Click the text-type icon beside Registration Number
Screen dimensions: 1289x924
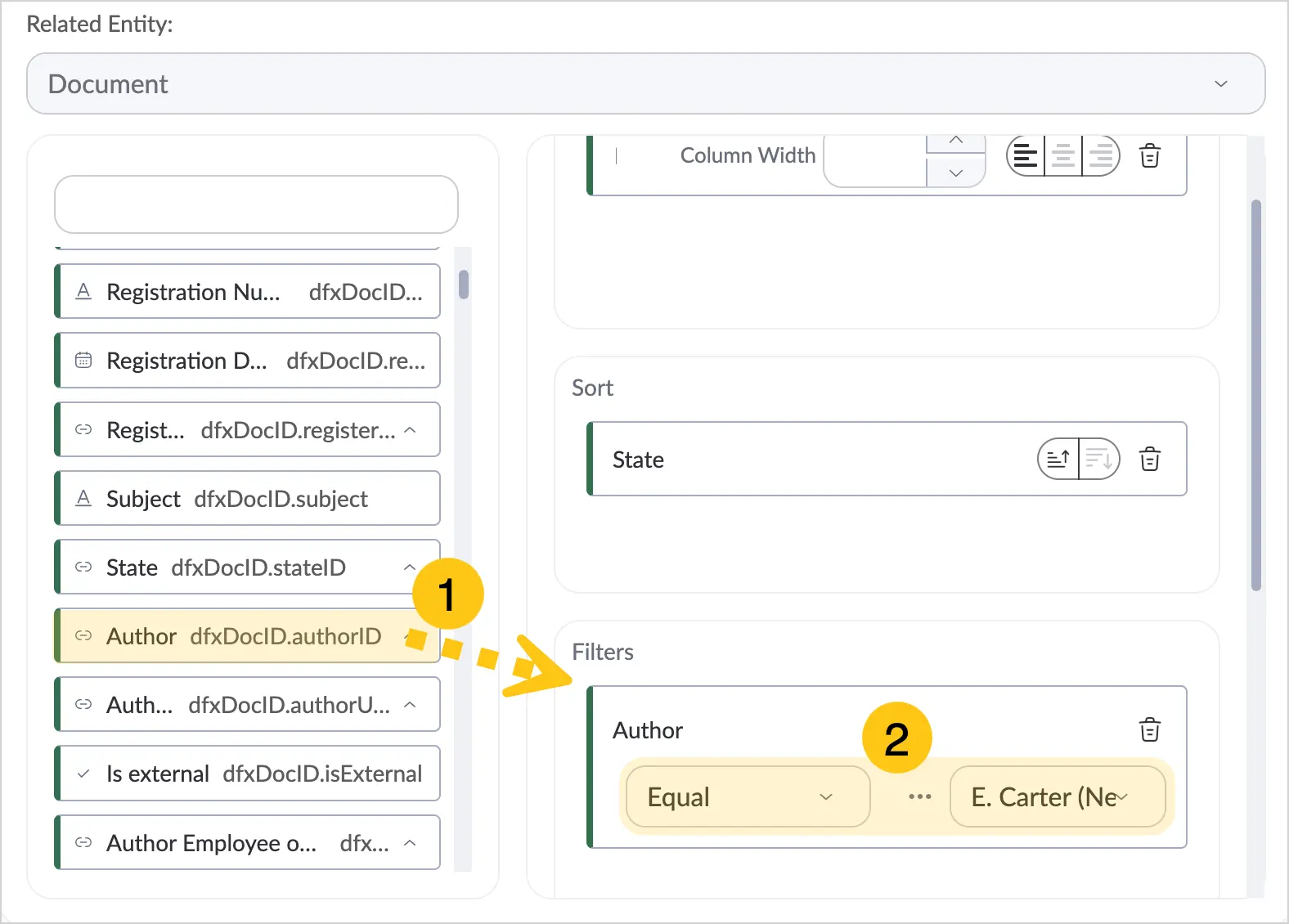click(x=83, y=291)
